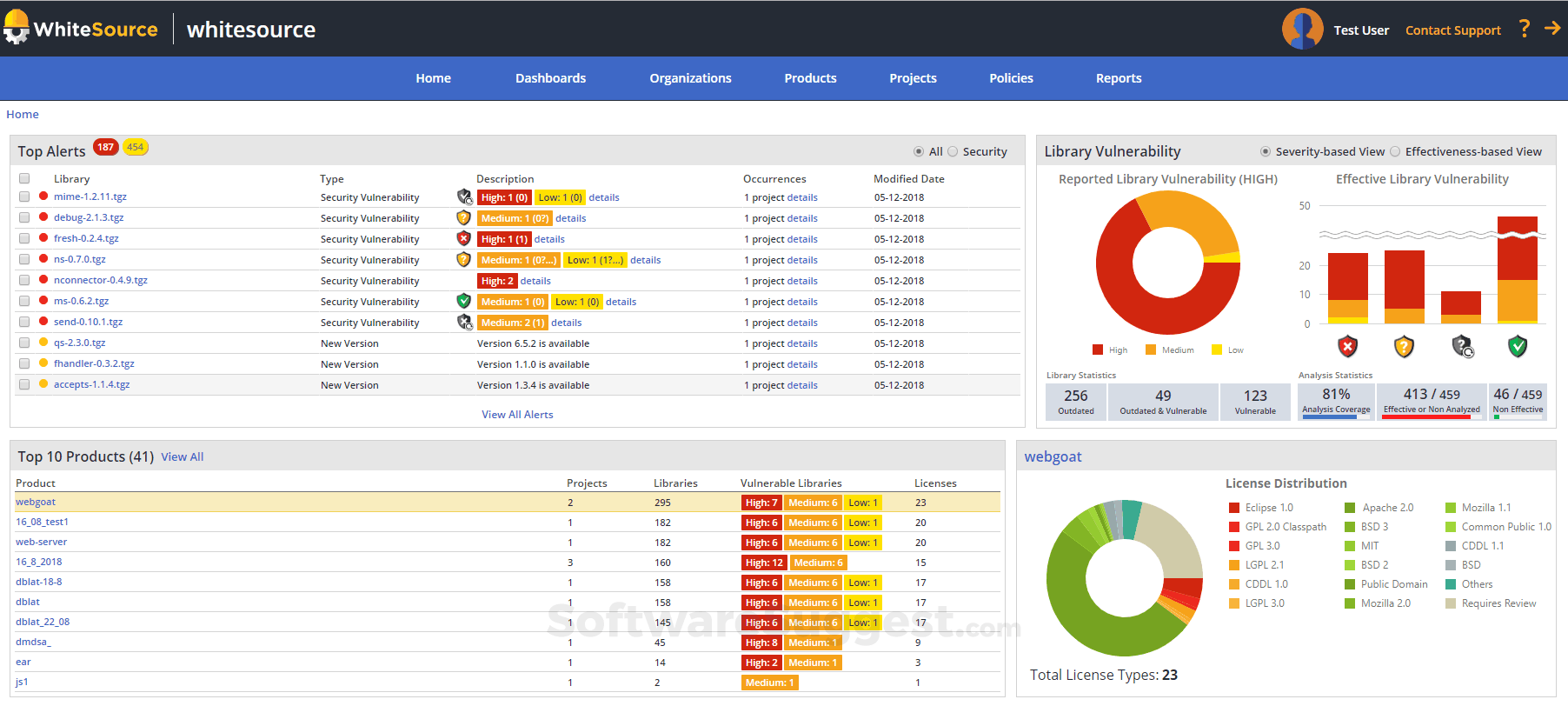
Task: Click the logout arrow icon
Action: click(x=1552, y=29)
